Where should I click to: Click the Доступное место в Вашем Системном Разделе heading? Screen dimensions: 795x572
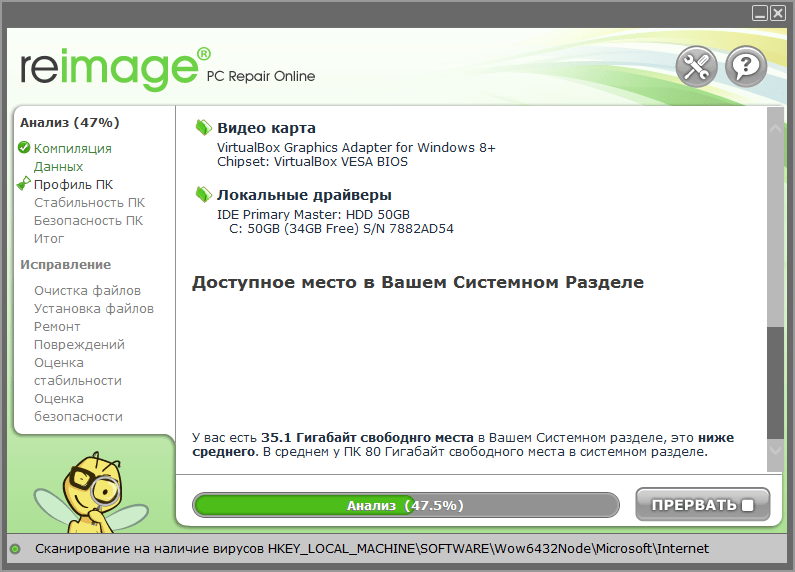tap(418, 282)
